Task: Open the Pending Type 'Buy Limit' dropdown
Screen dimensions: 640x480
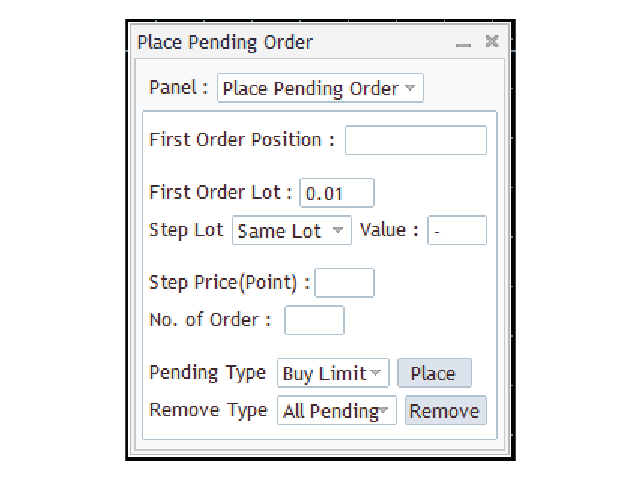Action: (x=333, y=374)
